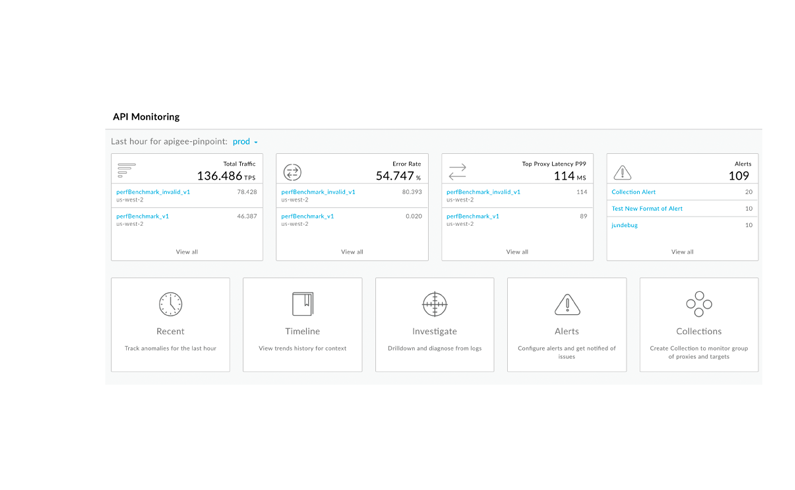Click 'Create Collection to monitor group' description

(699, 353)
